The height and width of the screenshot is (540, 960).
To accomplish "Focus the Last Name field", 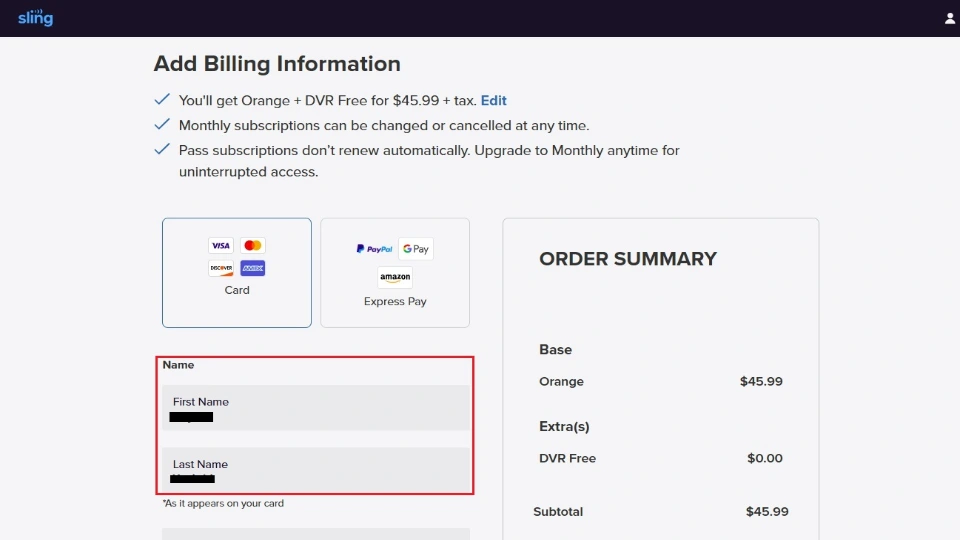I will click(316, 470).
